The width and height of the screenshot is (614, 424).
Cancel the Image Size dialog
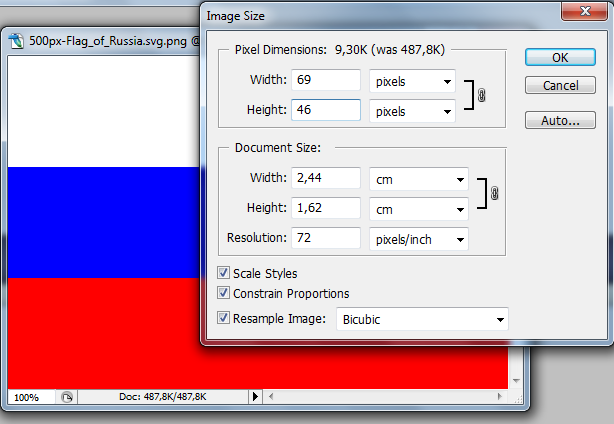560,85
